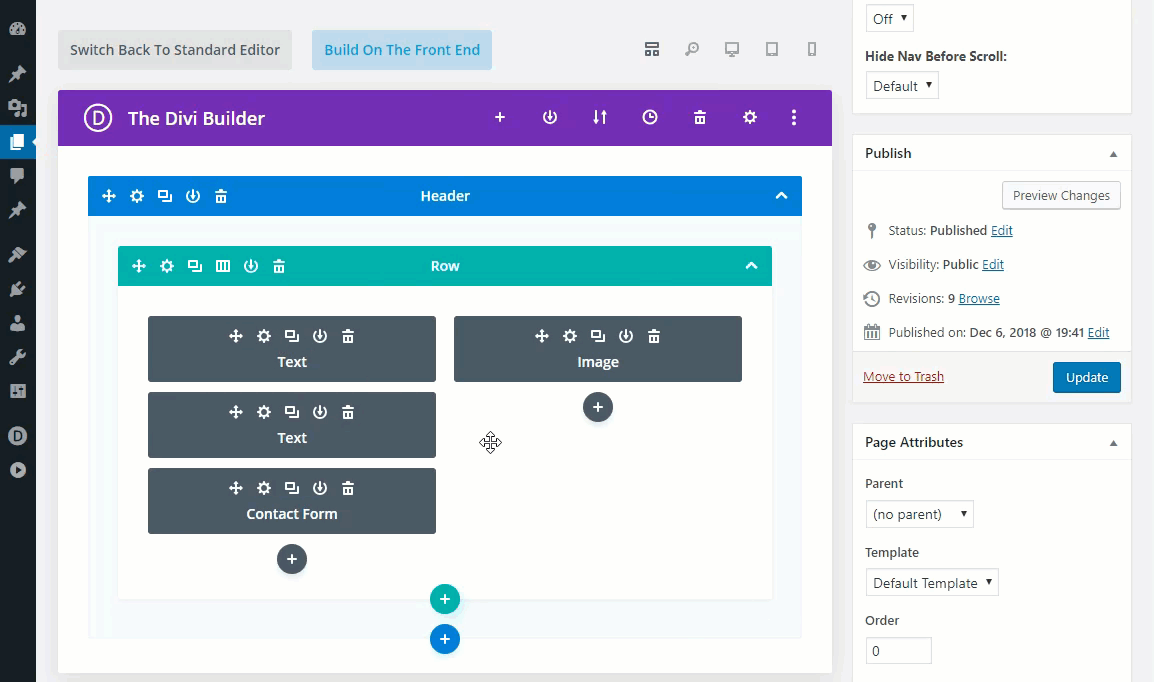Open Pages sidebar menu icon
Viewport: 1154px width, 682px height.
[x=18, y=141]
